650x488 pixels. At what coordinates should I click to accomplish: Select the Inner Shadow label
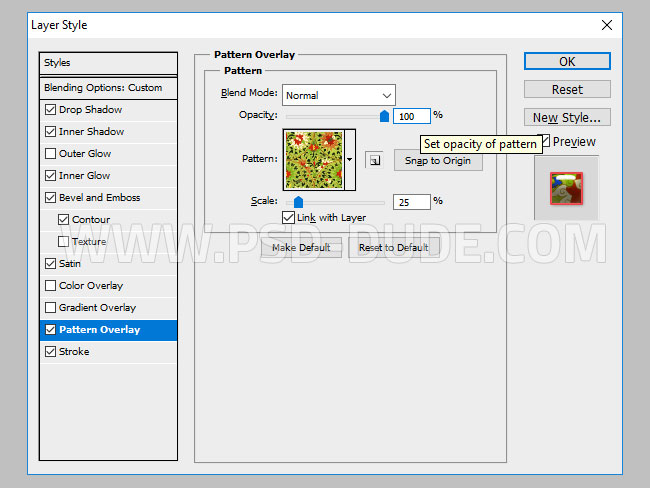[92, 131]
